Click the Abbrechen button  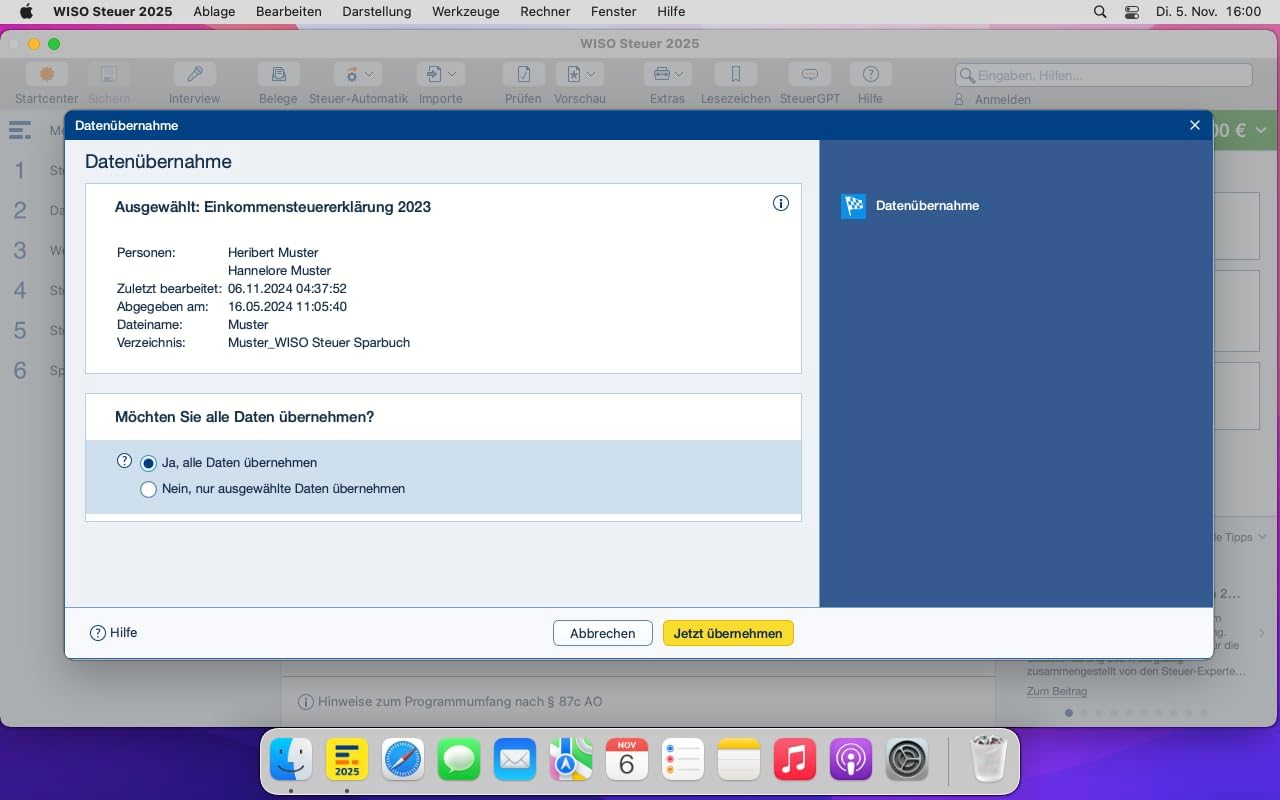tap(603, 633)
